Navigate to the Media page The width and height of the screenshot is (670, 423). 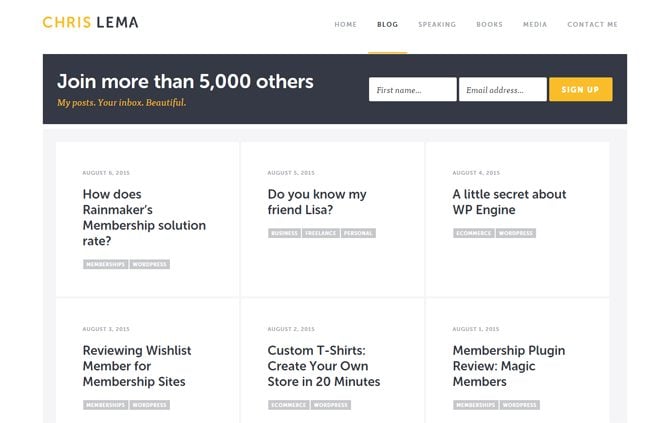pos(535,24)
